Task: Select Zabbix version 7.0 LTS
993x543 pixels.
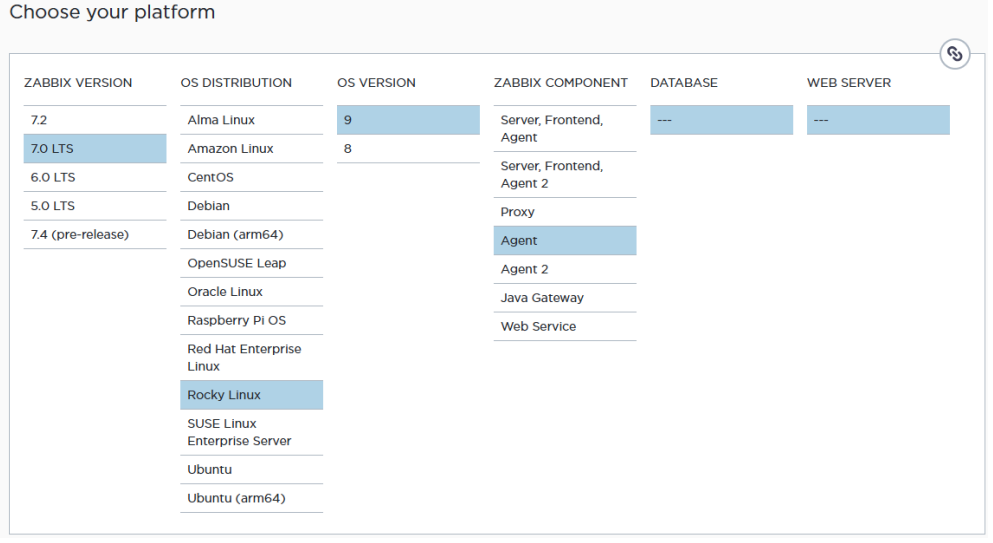Action: click(95, 148)
